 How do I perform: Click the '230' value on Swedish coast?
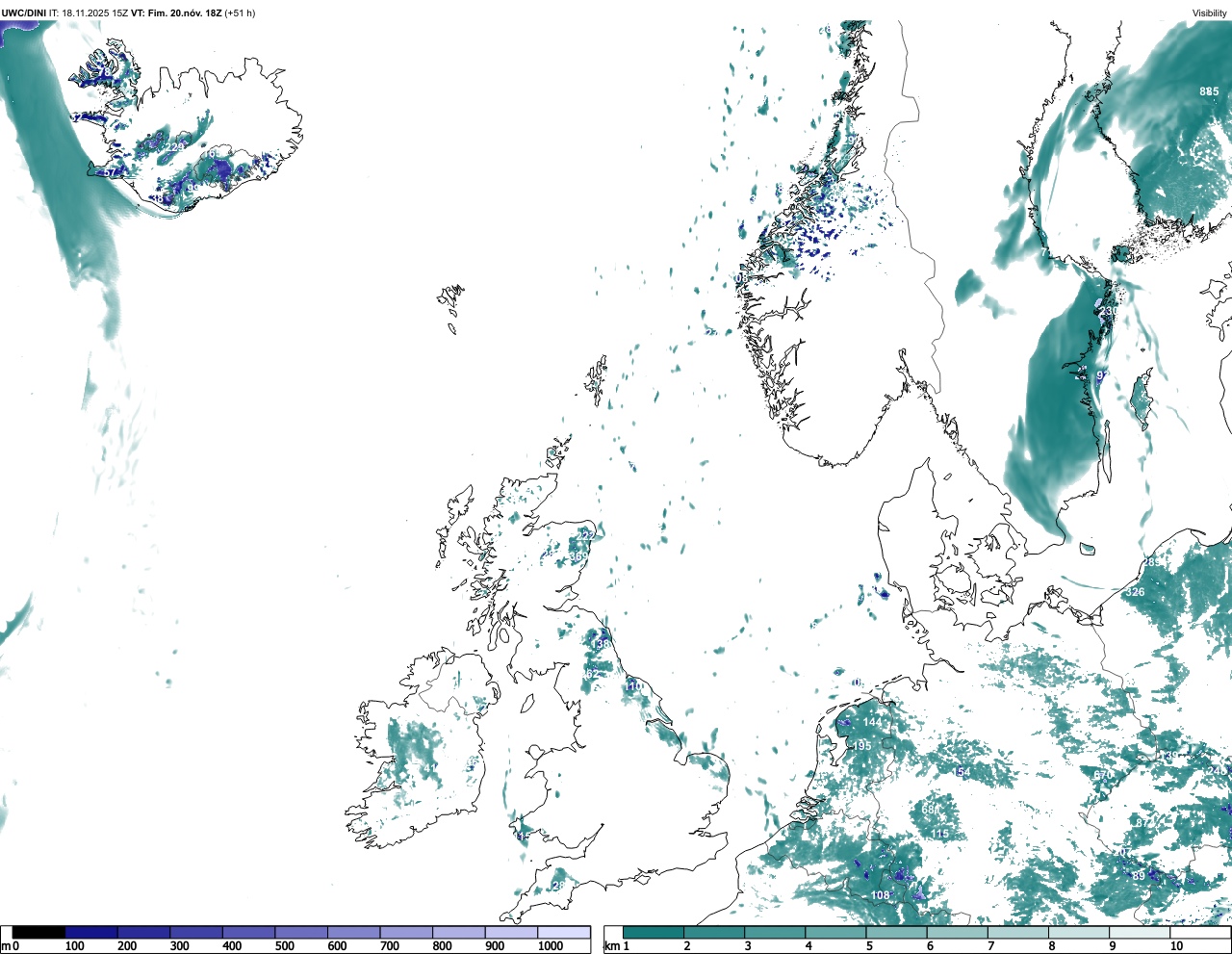[1109, 311]
